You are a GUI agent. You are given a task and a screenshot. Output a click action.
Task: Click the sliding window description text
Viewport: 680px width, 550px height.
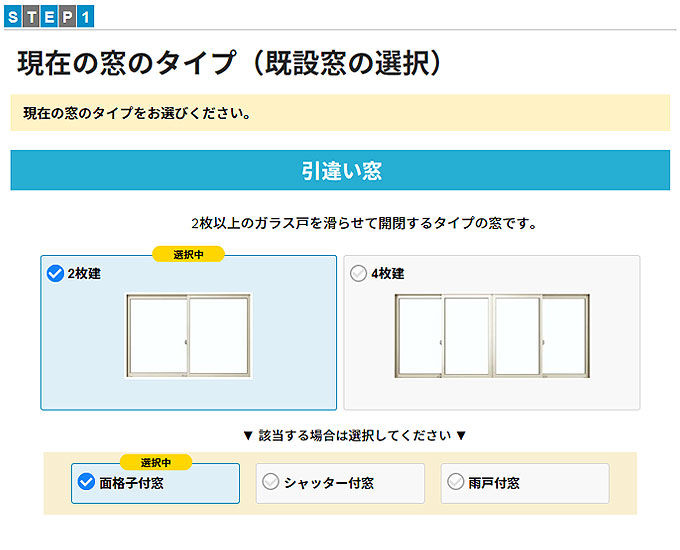click(364, 224)
